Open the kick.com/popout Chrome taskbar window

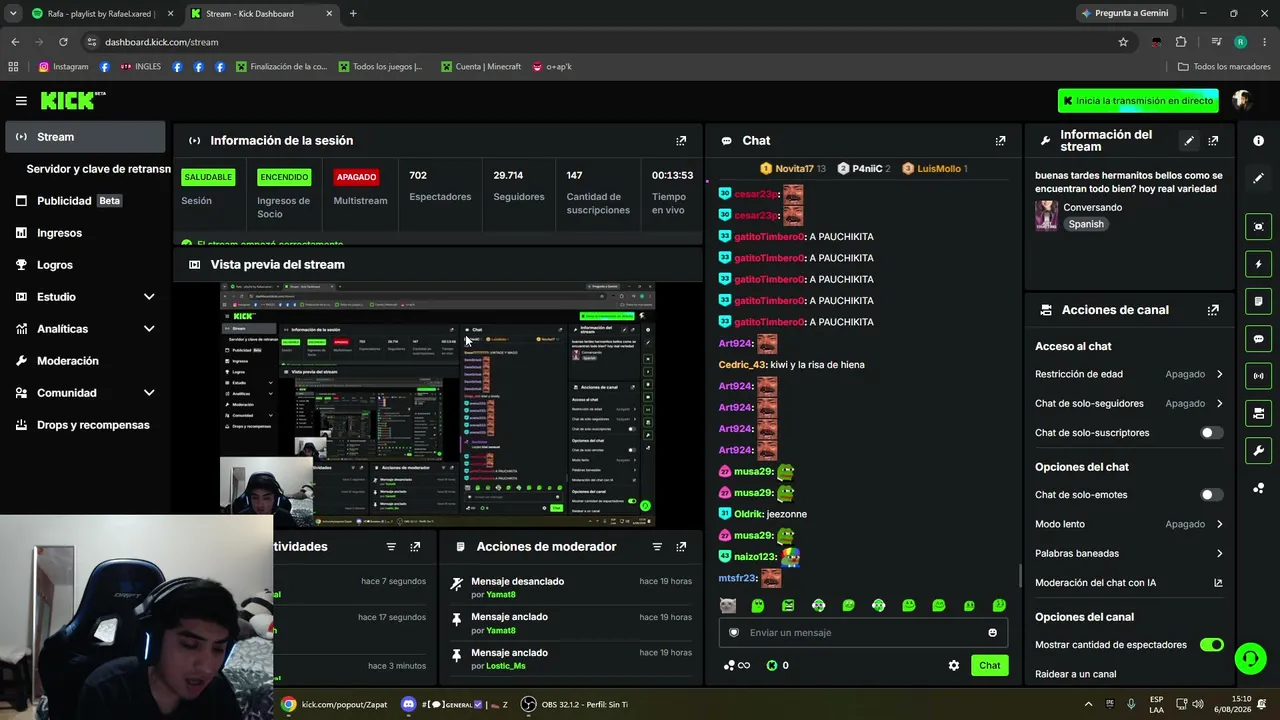point(335,705)
